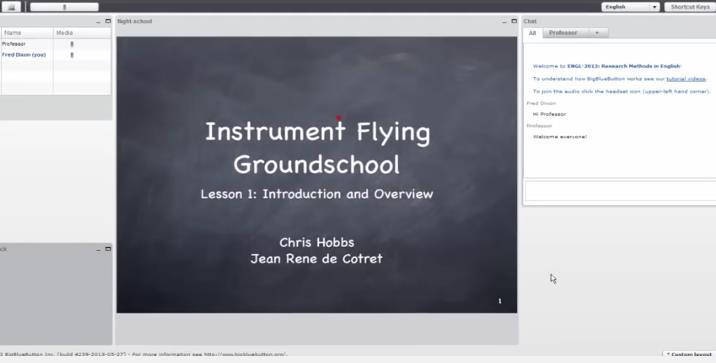Open the English language dropdown
Image resolution: width=716 pixels, height=363 pixels.
tap(630, 7)
